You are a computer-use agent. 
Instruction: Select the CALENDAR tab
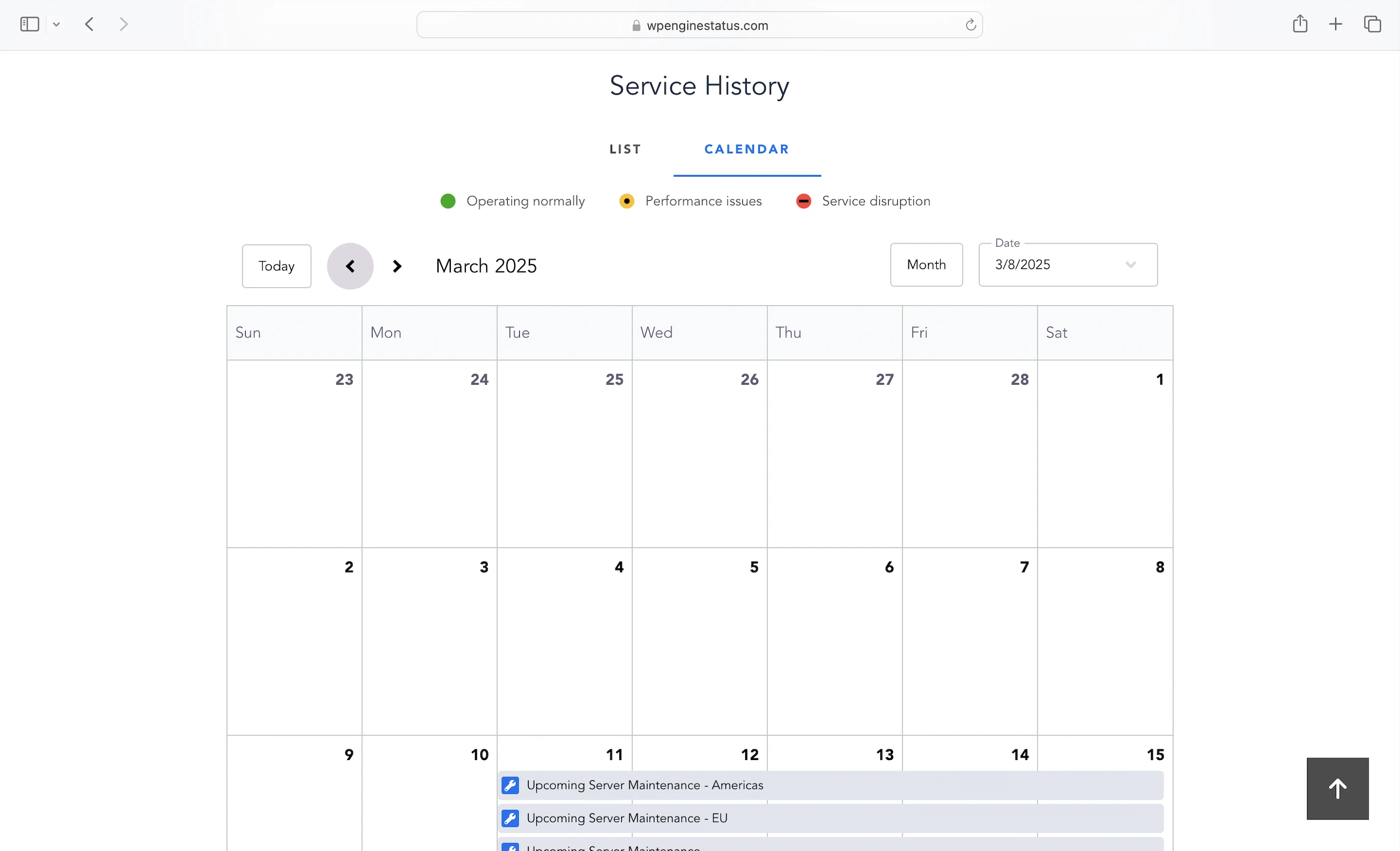[746, 149]
